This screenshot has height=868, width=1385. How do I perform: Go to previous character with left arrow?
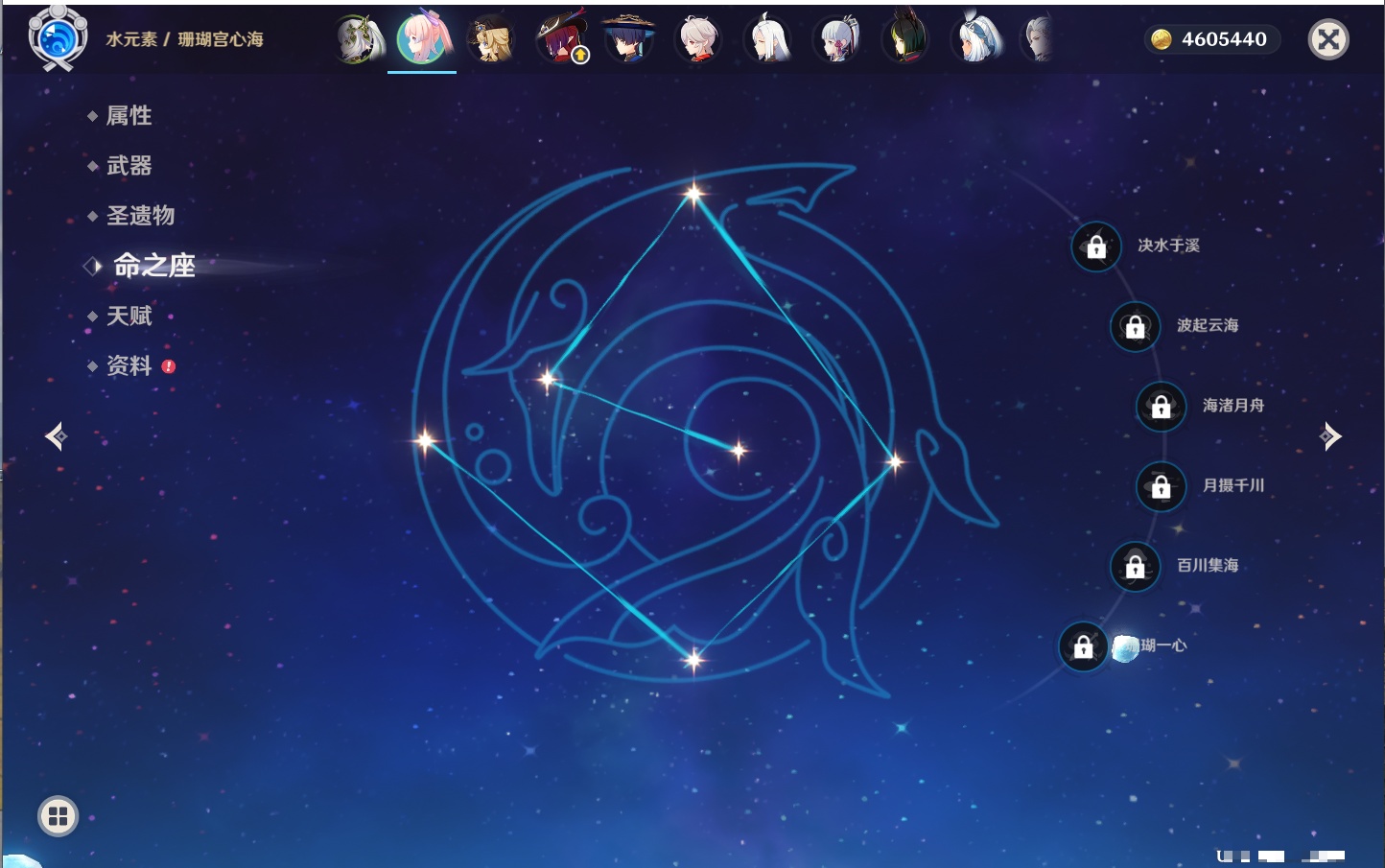[x=56, y=436]
